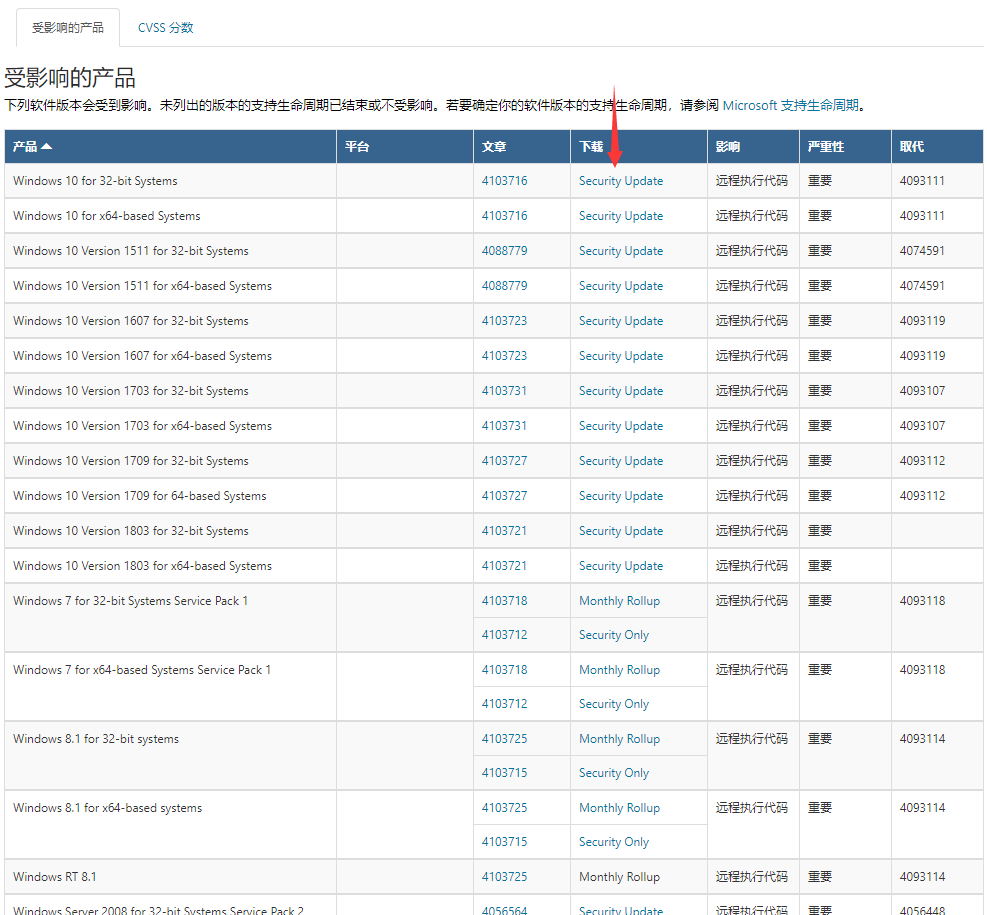987x915 pixels.
Task: Click the 严重性 column header
Action: pyautogui.click(x=845, y=147)
